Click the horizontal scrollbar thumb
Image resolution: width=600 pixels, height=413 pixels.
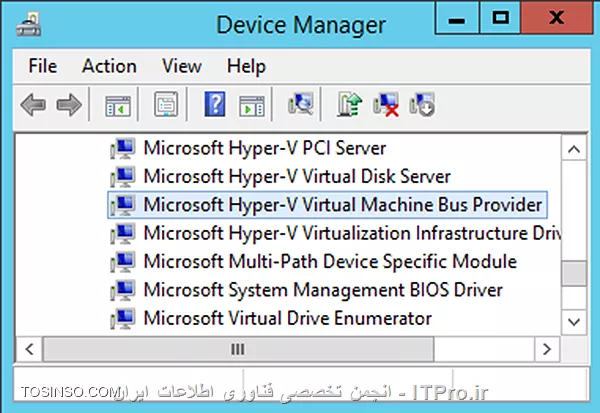(x=238, y=349)
